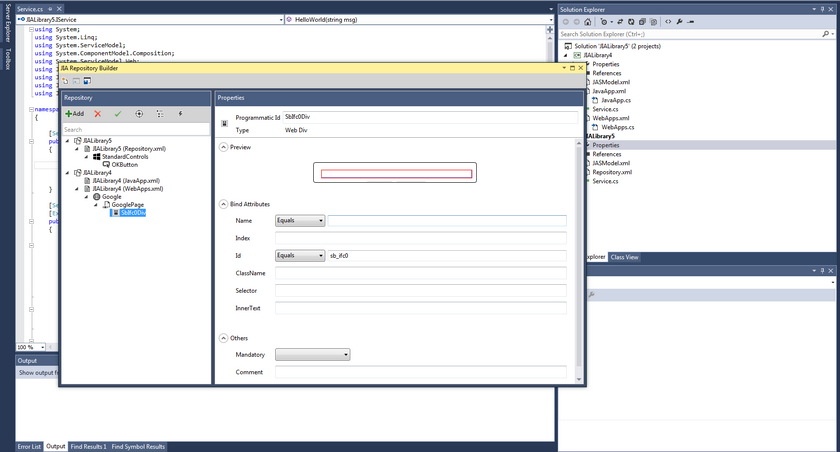Open the Toolbox side tab
Viewport: 840px width, 452px height.
pyautogui.click(x=8, y=59)
